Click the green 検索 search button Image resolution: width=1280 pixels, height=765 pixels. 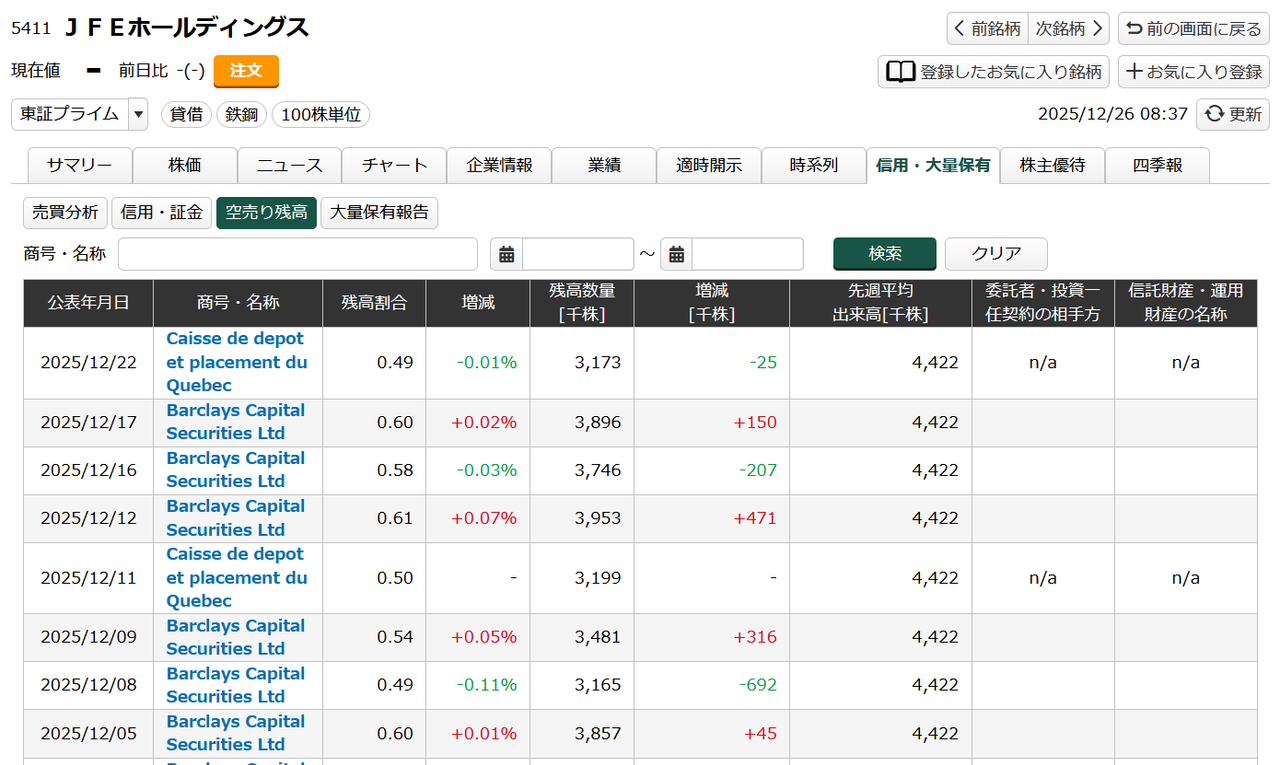tap(885, 254)
